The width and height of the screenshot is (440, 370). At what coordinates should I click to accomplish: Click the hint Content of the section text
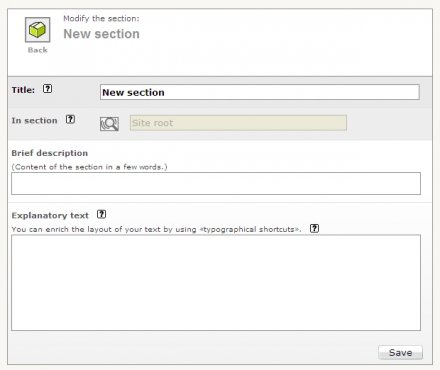coord(89,167)
